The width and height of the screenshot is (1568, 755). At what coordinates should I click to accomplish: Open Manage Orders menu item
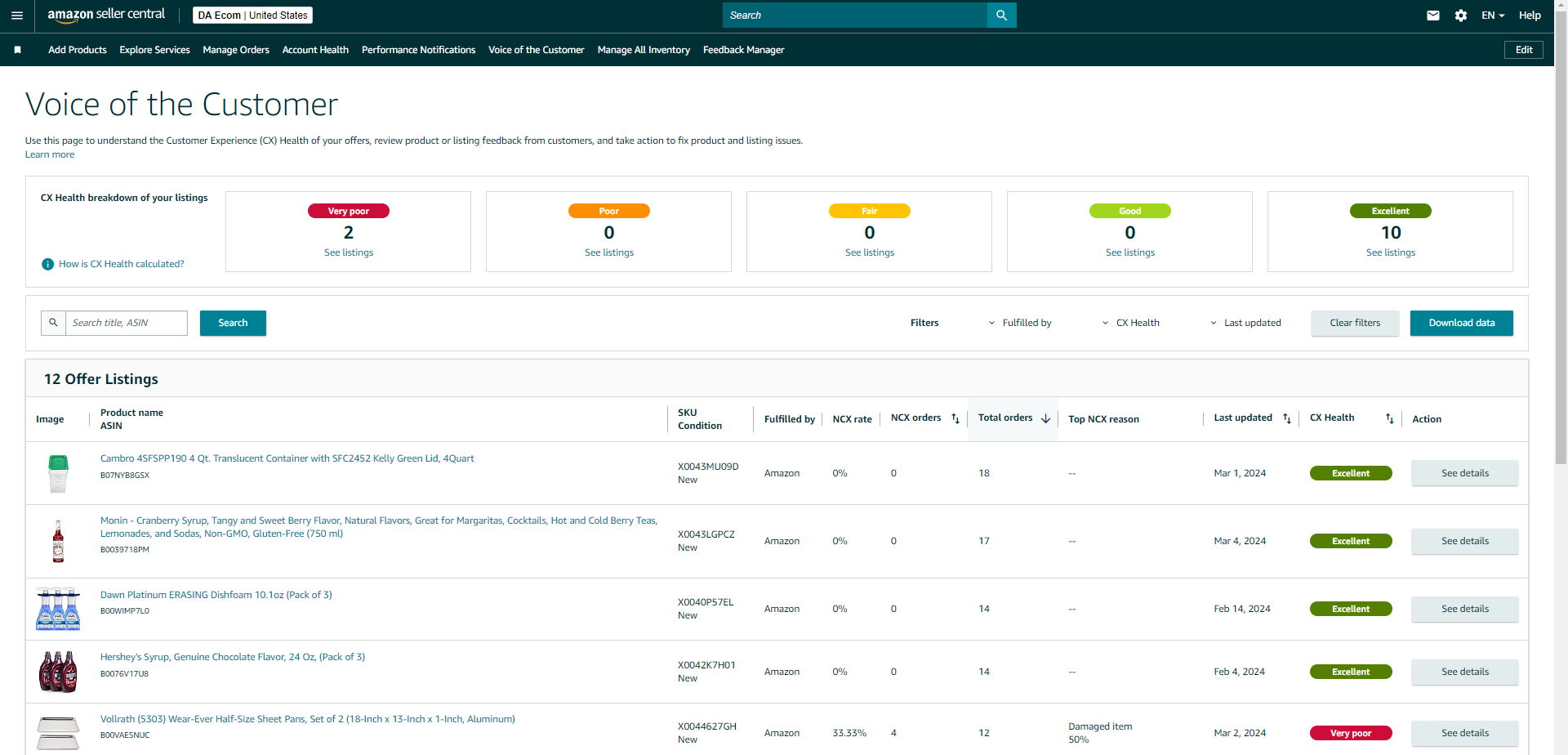pos(236,50)
